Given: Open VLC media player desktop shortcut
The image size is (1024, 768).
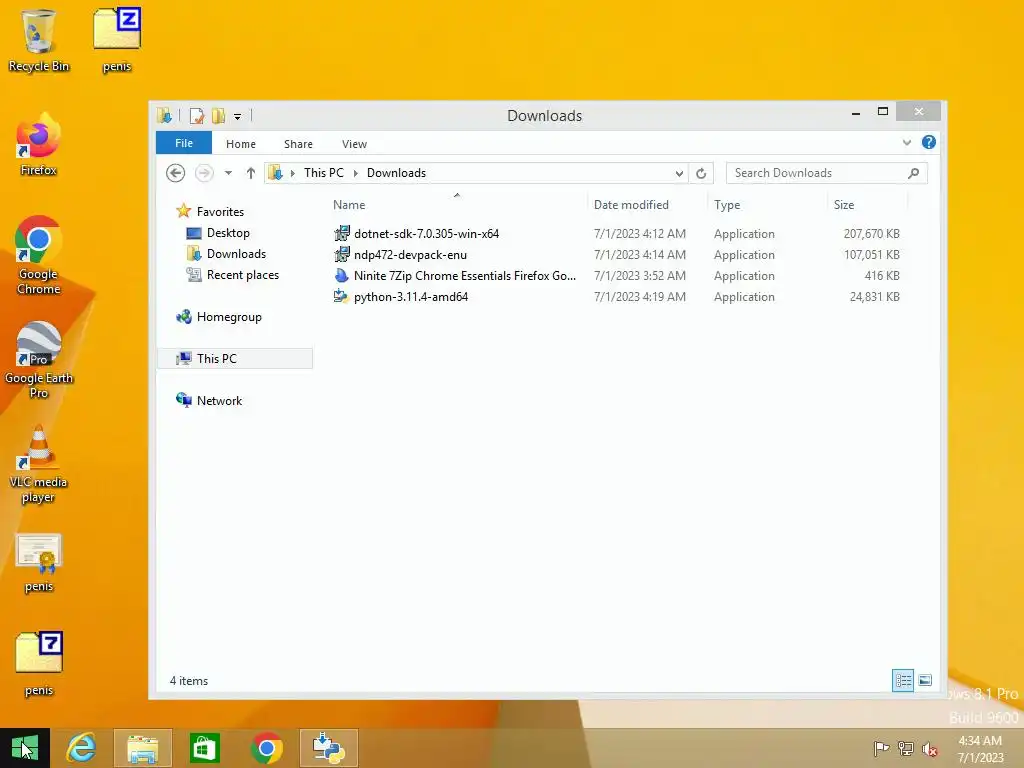Looking at the screenshot, I should coord(39,464).
